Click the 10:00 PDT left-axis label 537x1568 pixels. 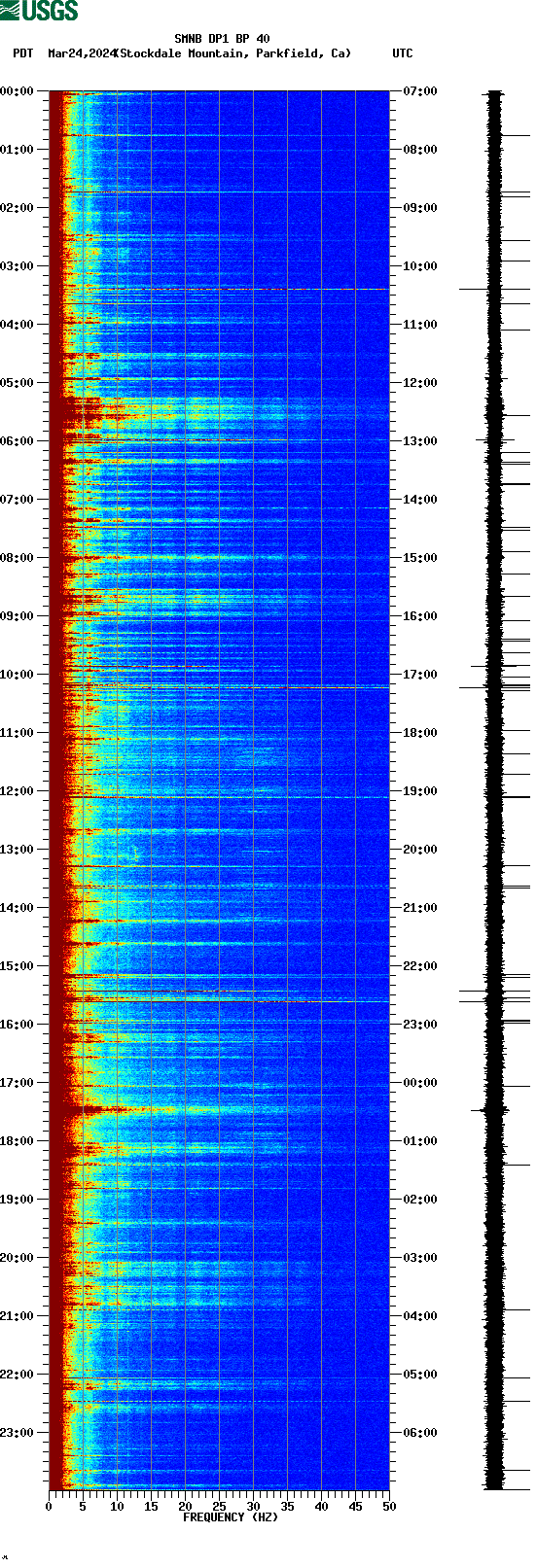tap(17, 675)
